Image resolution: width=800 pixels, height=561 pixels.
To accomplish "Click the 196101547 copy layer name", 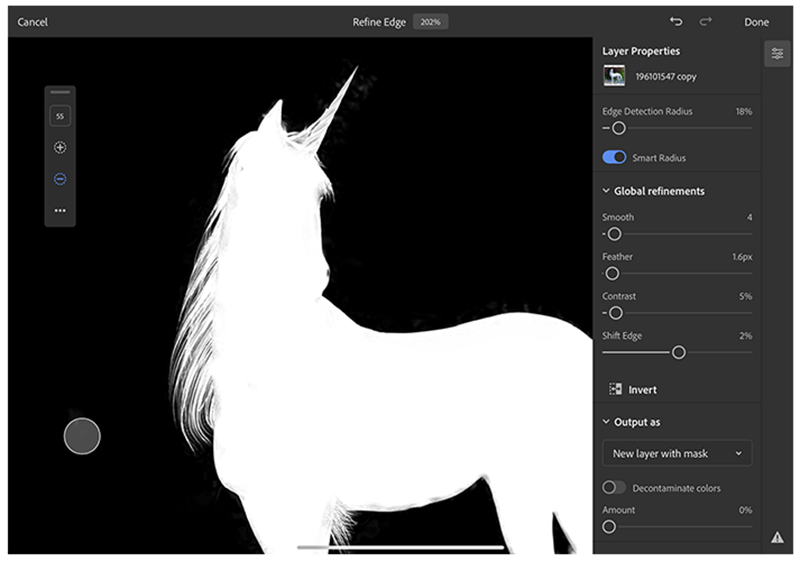I will click(666, 76).
